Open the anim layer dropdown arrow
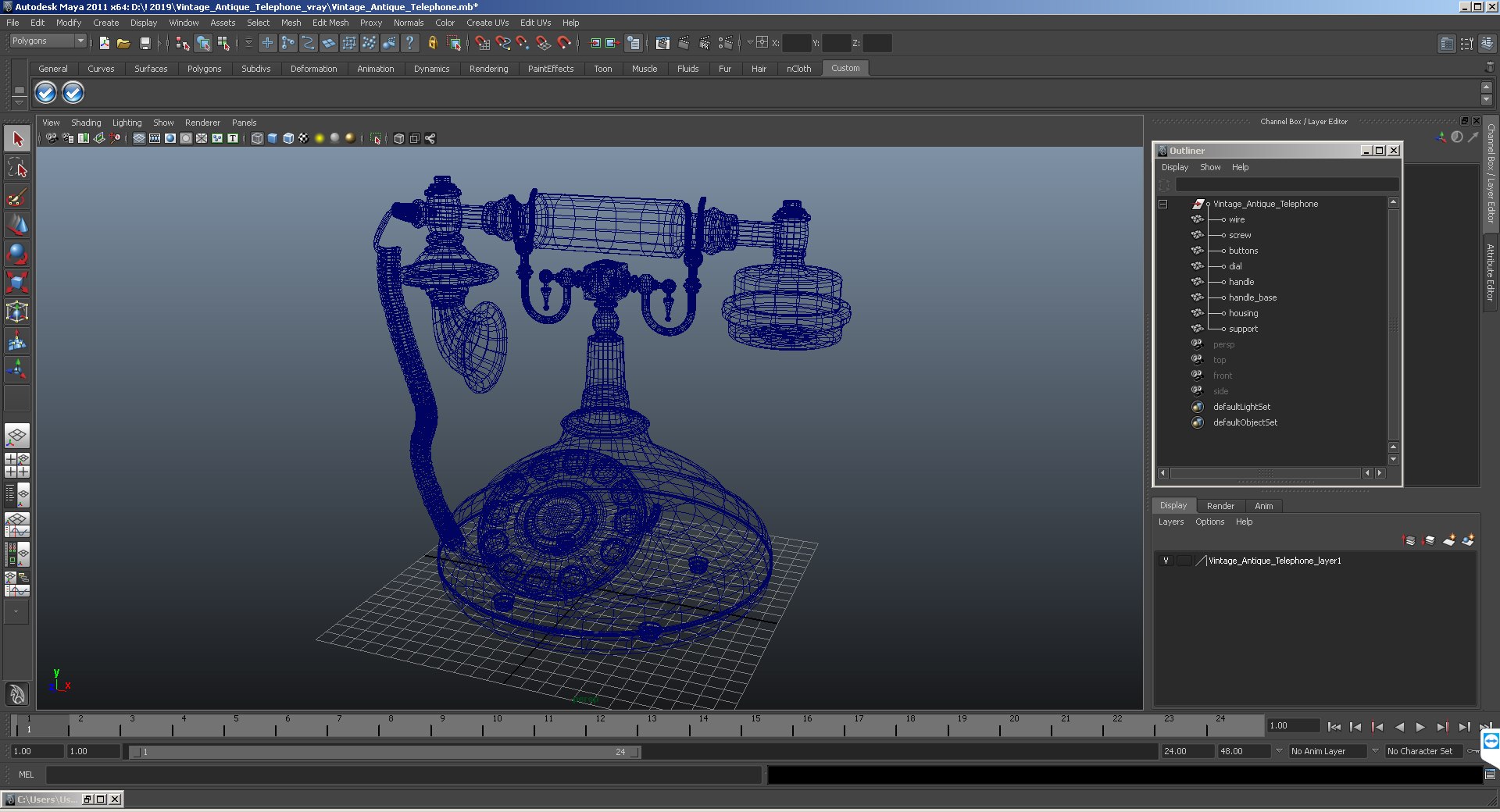Viewport: 1500px width, 812px height. 1279,751
